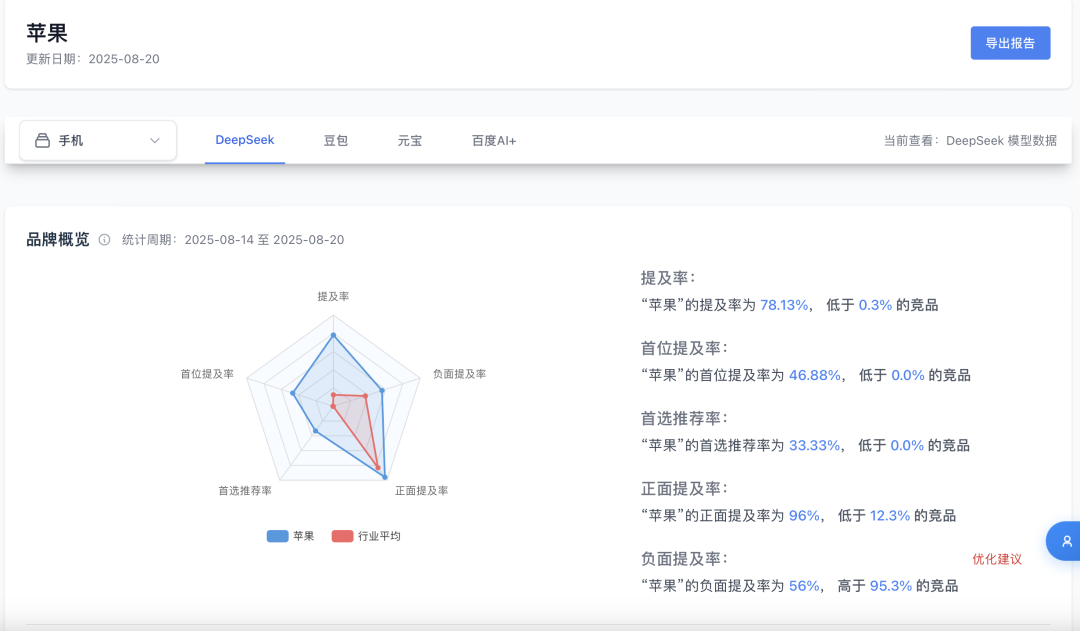Click the briefcase icon beside 手机

[x=43, y=141]
